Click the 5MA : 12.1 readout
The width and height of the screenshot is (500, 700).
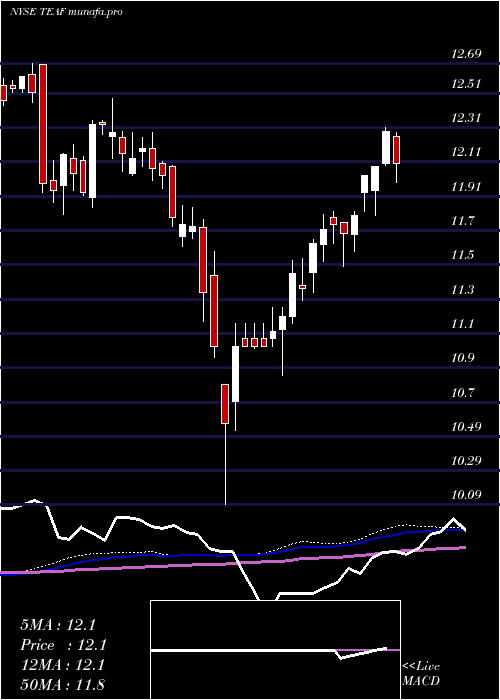58,625
